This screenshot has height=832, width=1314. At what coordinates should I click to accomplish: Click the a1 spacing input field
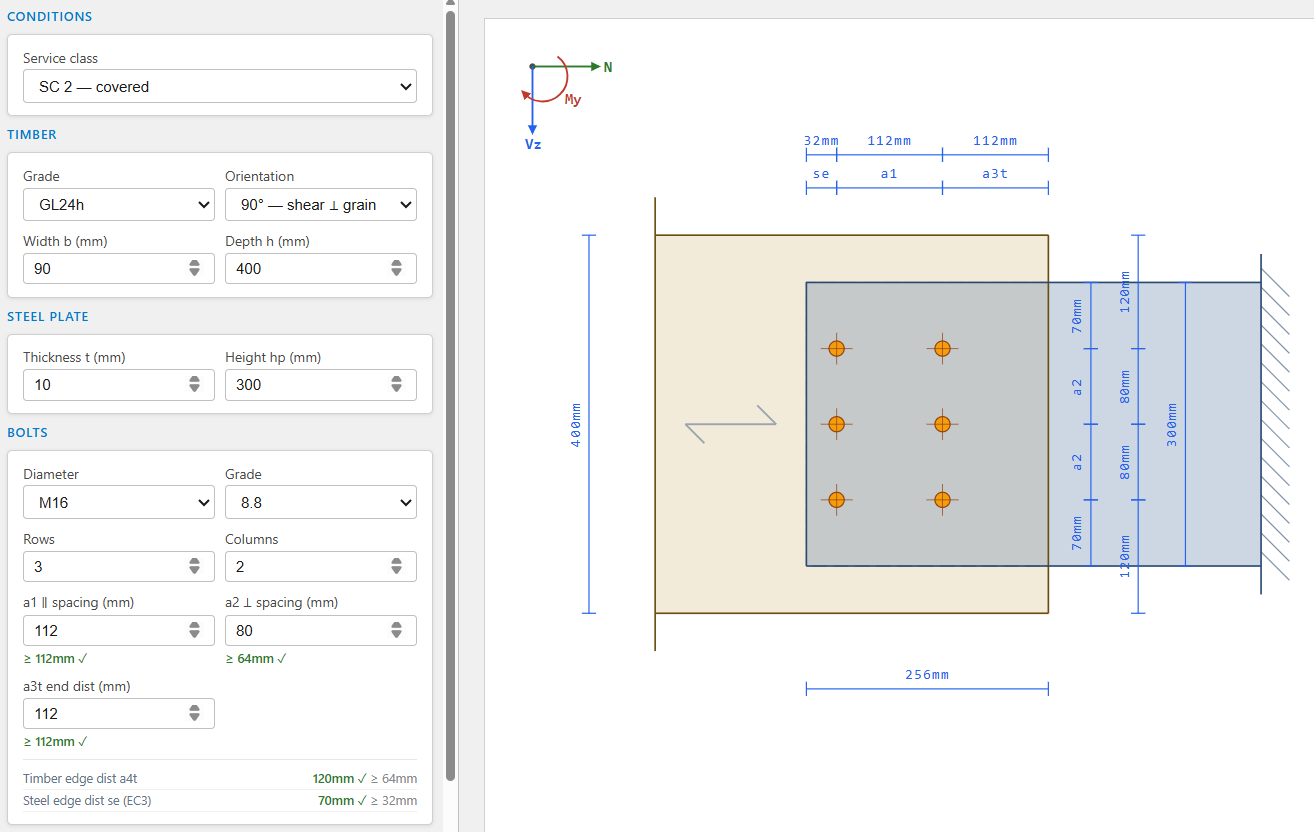[119, 630]
